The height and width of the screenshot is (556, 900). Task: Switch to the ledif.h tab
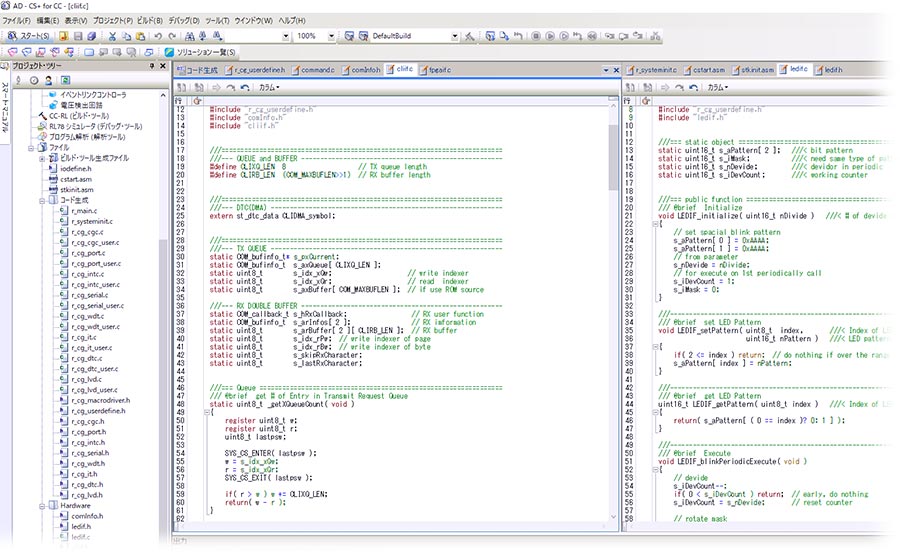(829, 71)
